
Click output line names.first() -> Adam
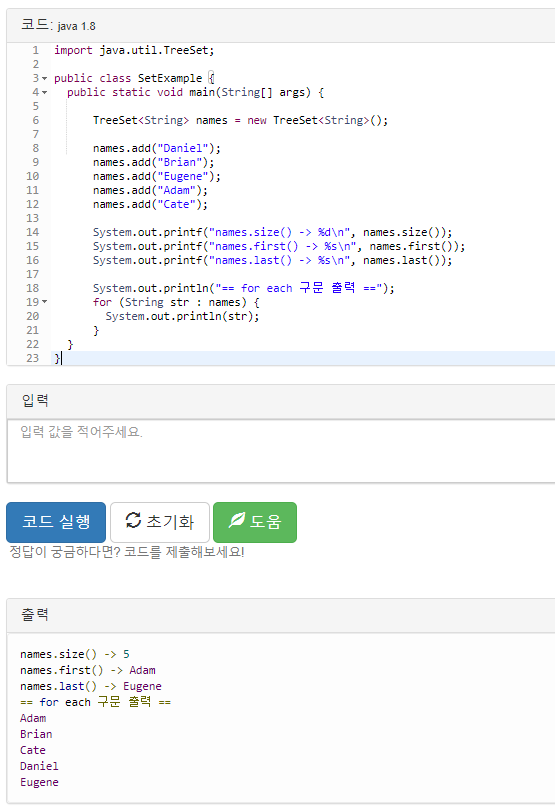88,670
